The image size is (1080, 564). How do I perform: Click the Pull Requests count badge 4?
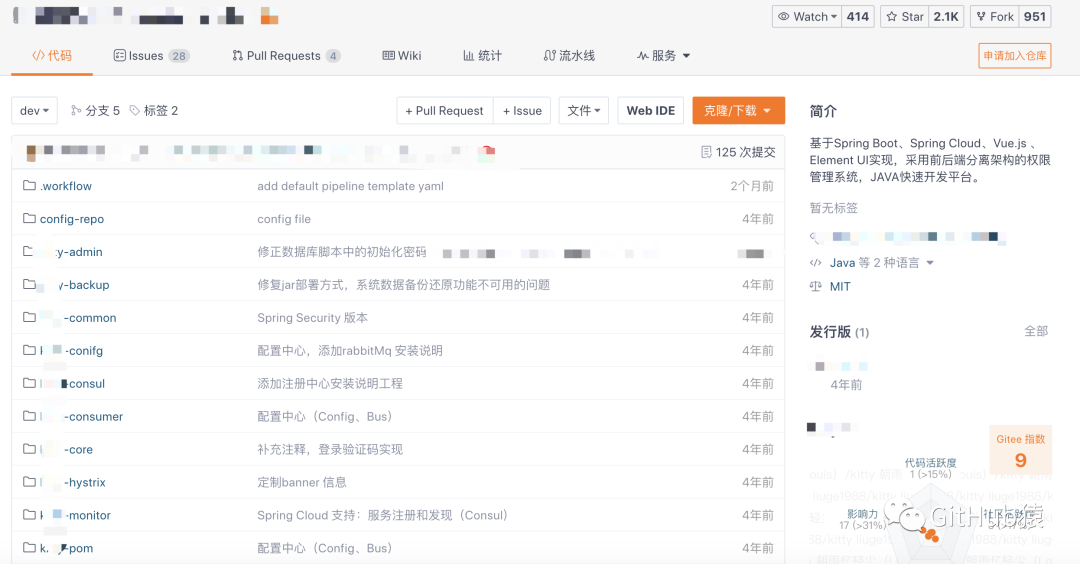point(333,56)
